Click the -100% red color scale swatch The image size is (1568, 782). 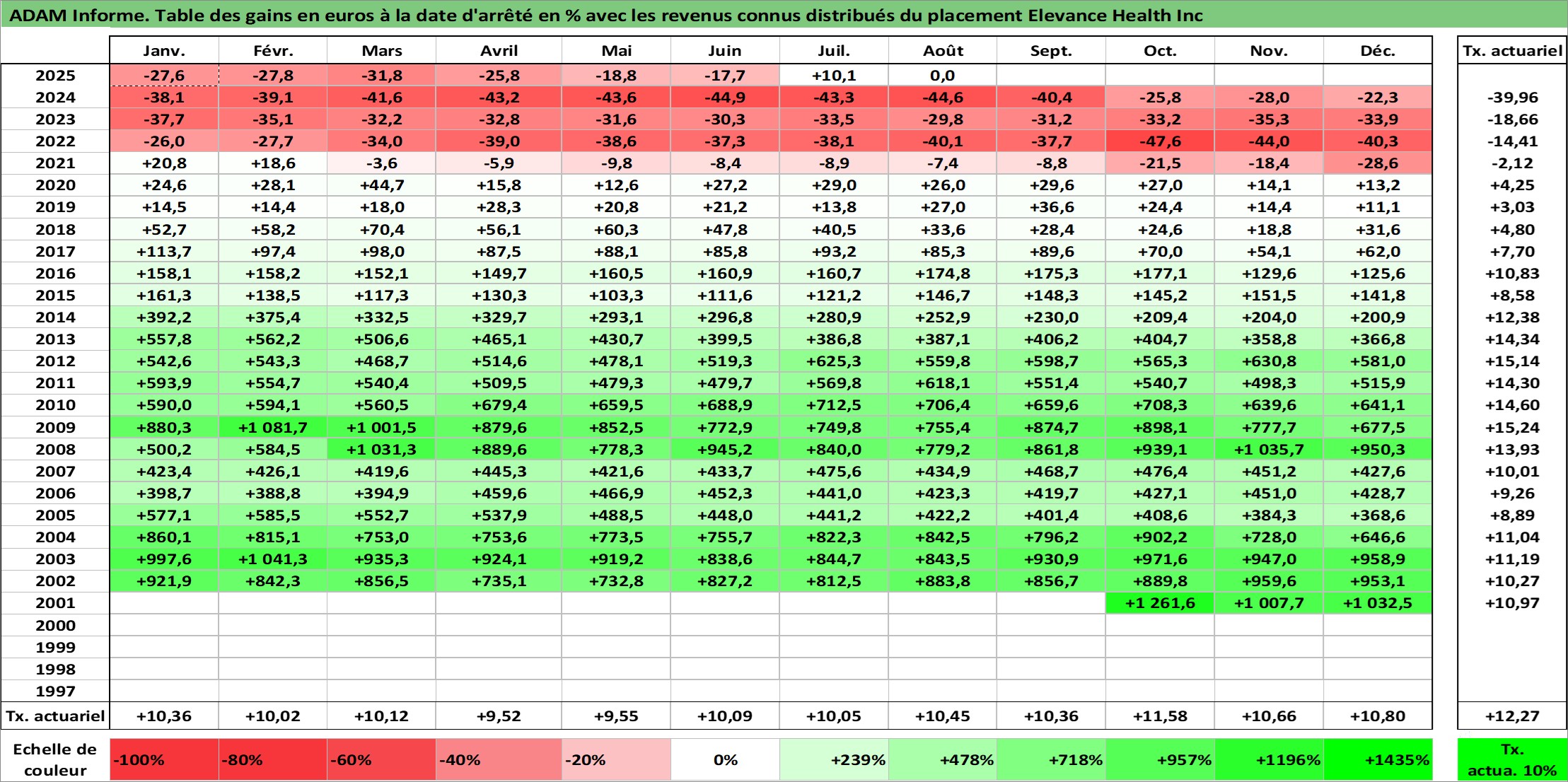pos(164,760)
